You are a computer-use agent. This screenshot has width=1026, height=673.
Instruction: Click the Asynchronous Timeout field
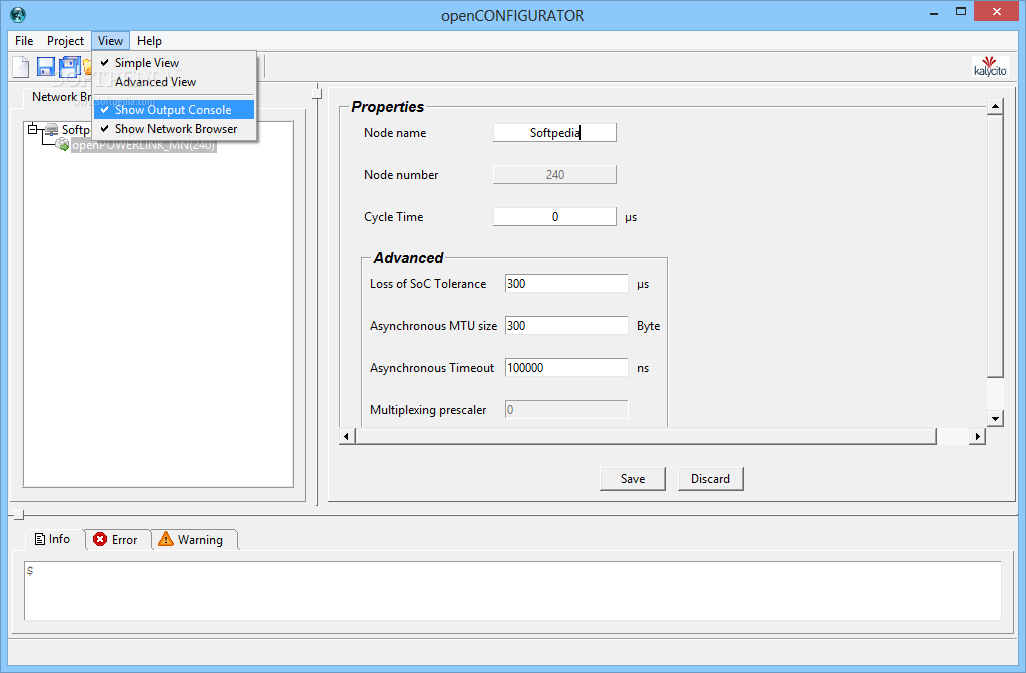[x=567, y=368]
